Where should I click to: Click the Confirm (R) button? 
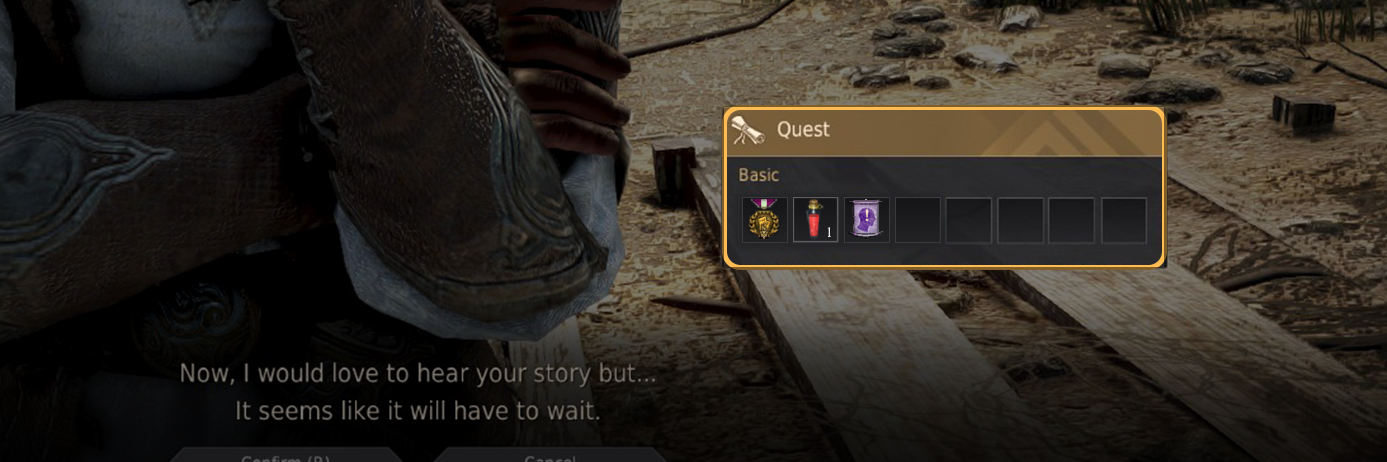click(285, 456)
